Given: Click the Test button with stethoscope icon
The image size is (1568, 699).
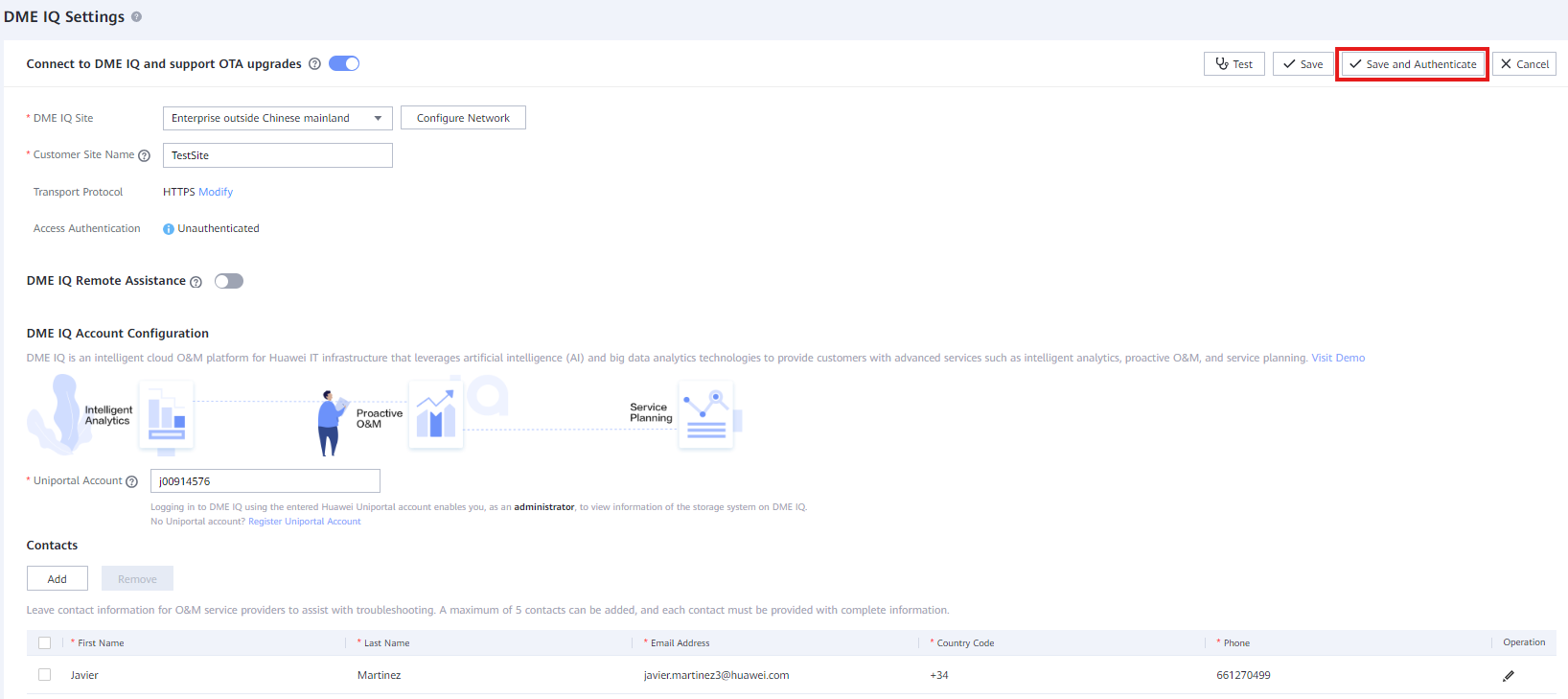Looking at the screenshot, I should point(1234,64).
